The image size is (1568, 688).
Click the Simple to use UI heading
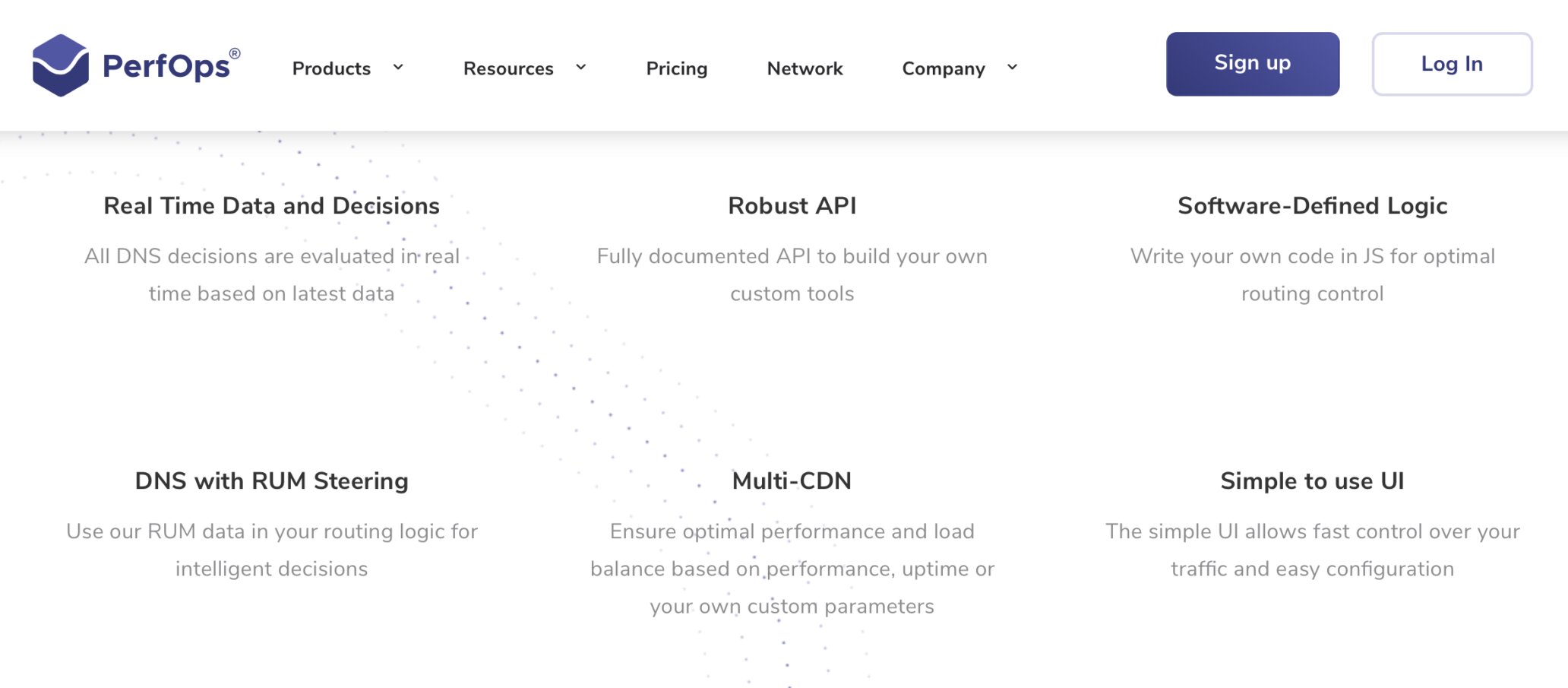pos(1312,480)
